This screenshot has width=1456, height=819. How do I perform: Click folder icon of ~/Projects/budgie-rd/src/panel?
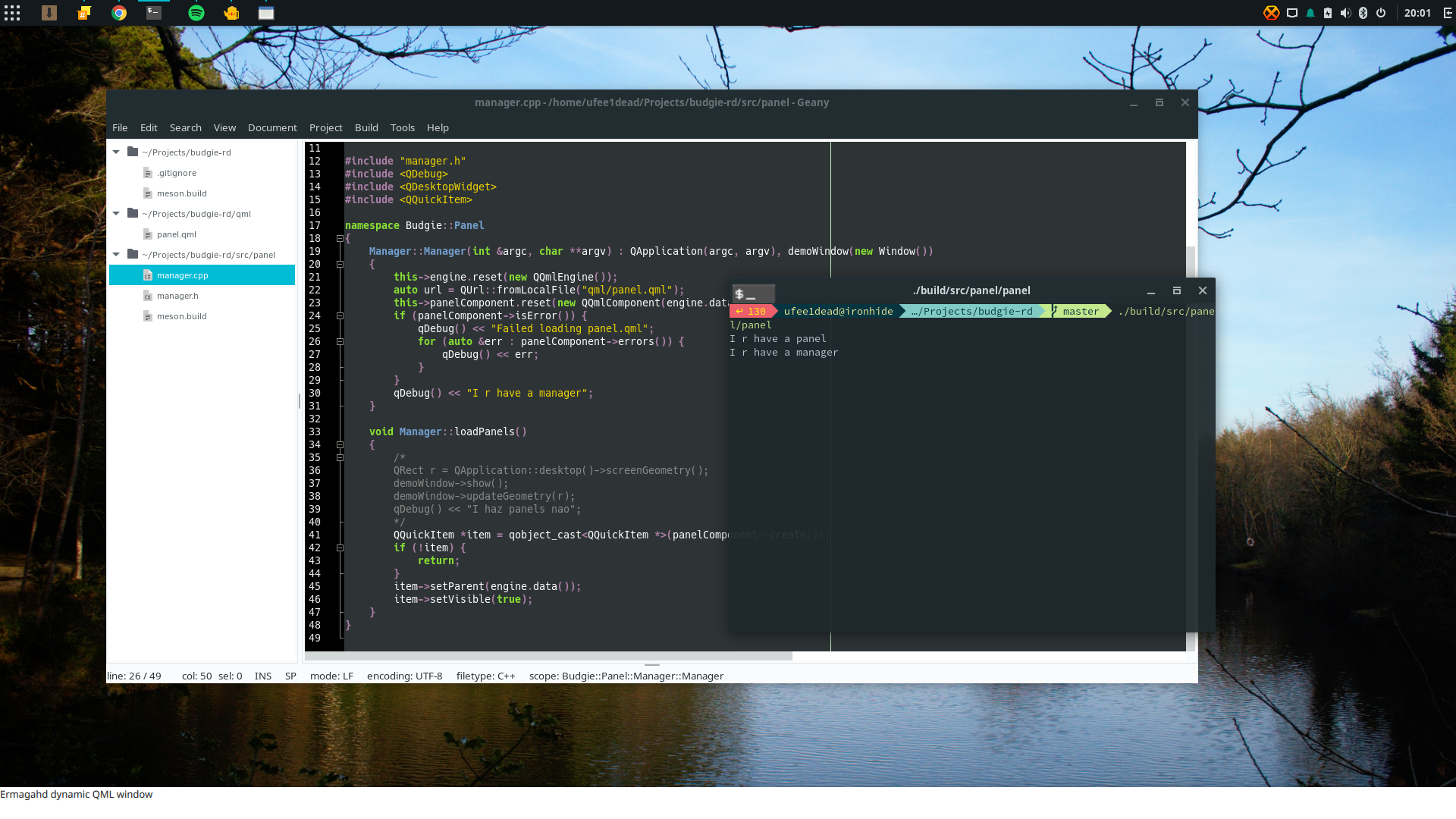(x=133, y=254)
